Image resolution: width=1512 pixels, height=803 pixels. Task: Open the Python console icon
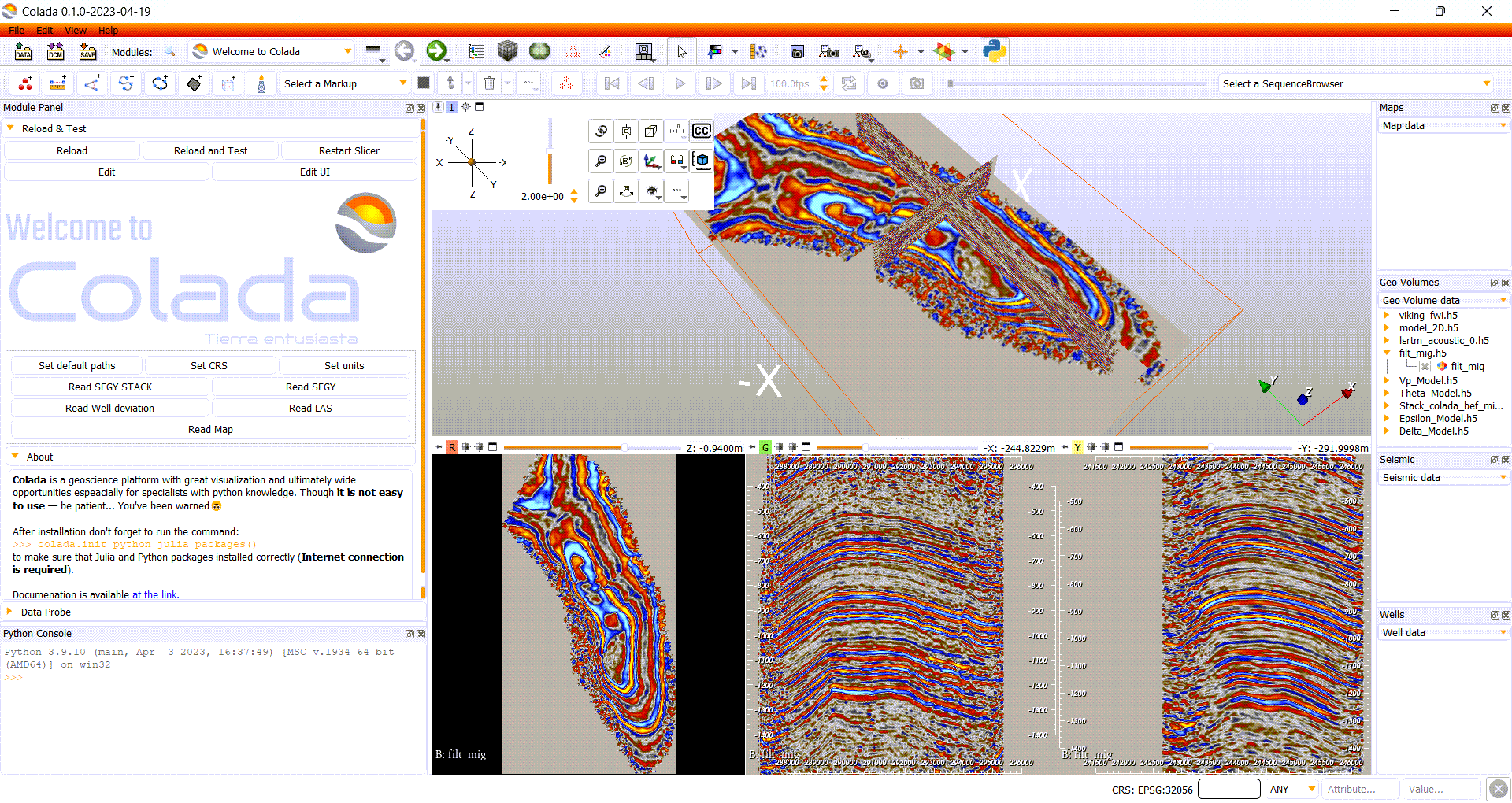(994, 52)
